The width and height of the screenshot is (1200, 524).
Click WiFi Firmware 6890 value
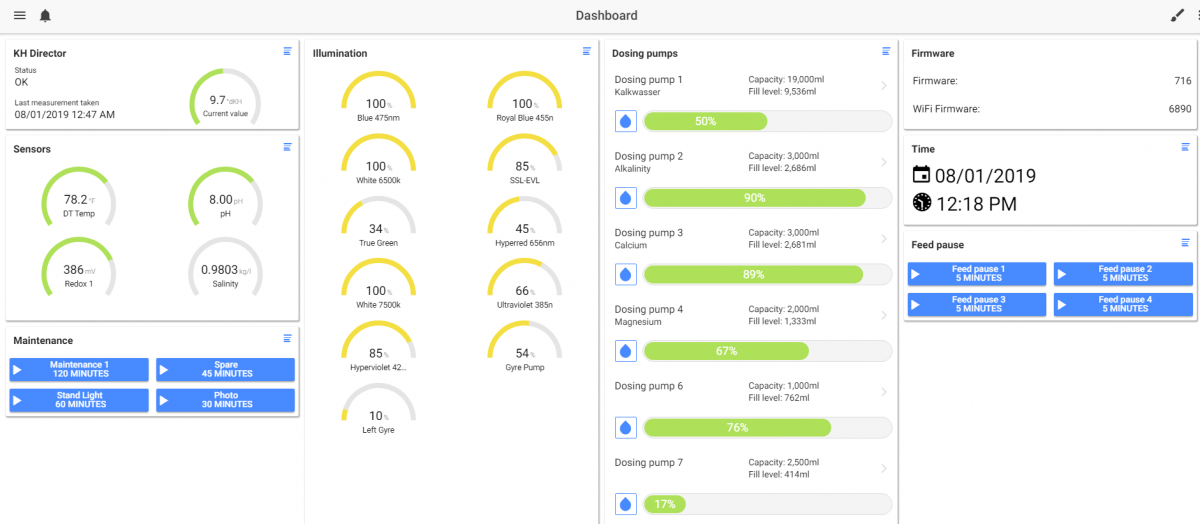click(x=1180, y=108)
